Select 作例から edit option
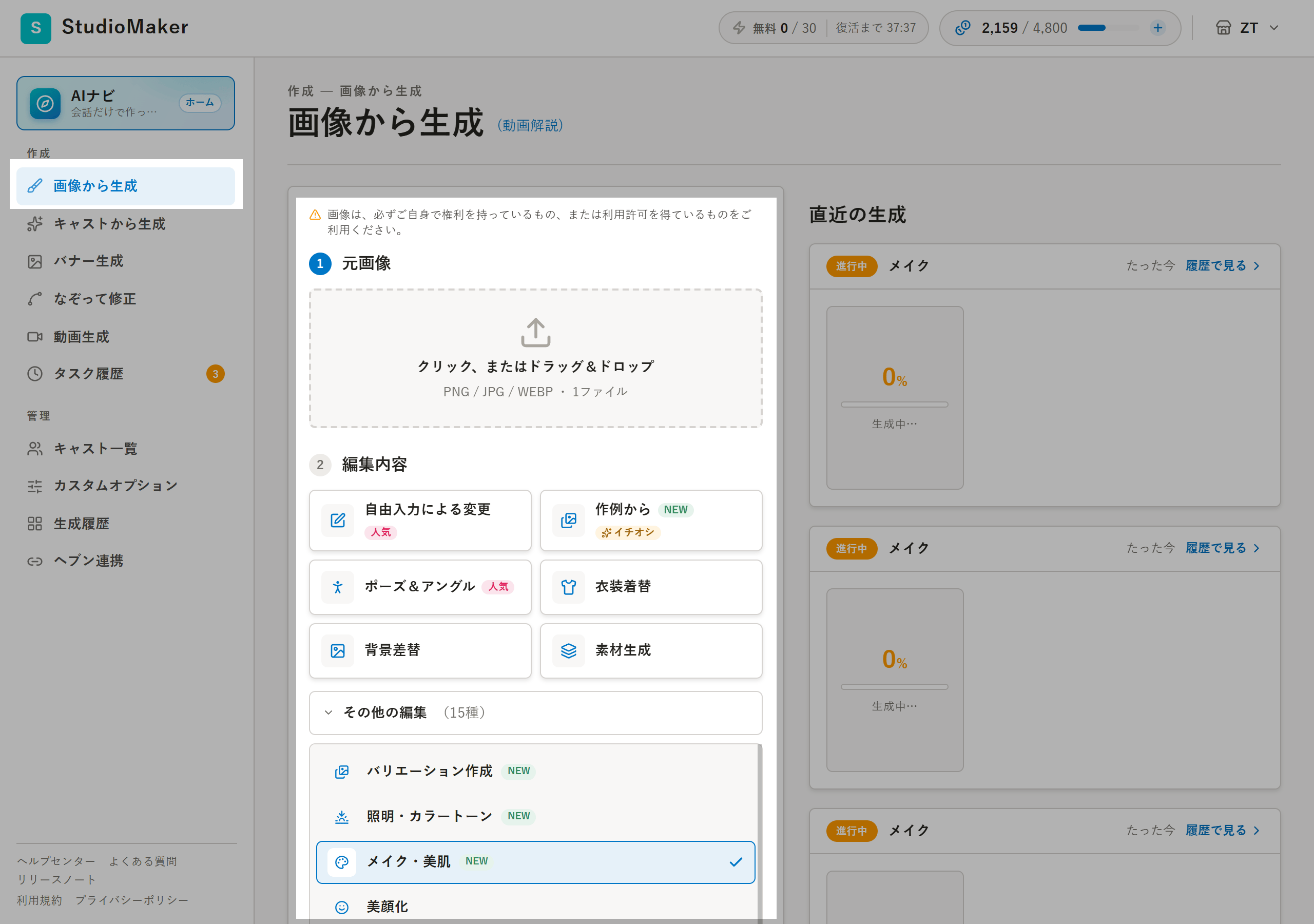Viewport: 1314px width, 924px height. (651, 521)
